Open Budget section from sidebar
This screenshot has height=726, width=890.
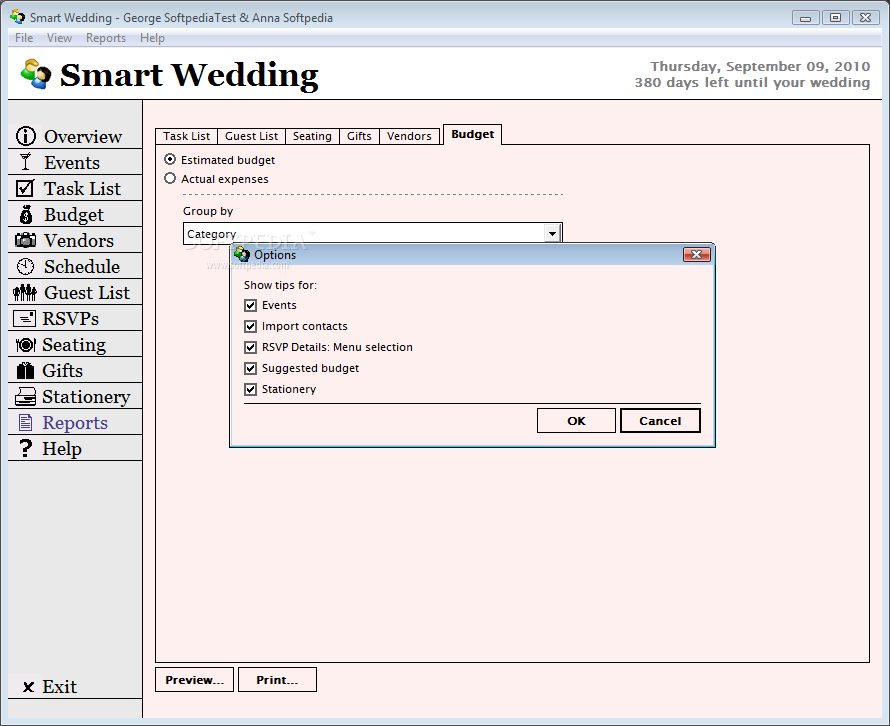pos(74,215)
